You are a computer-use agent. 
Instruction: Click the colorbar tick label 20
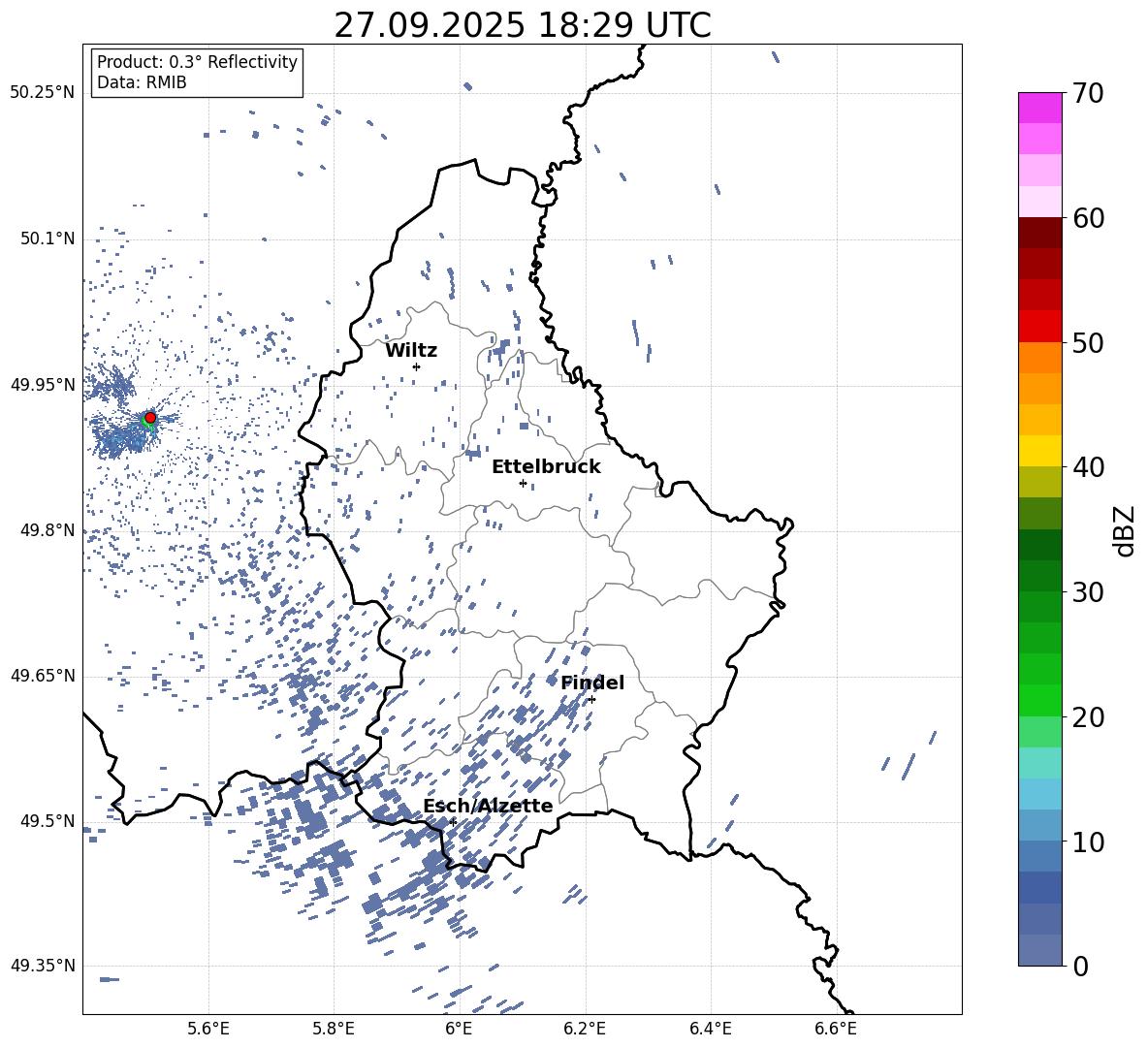(x=1088, y=717)
